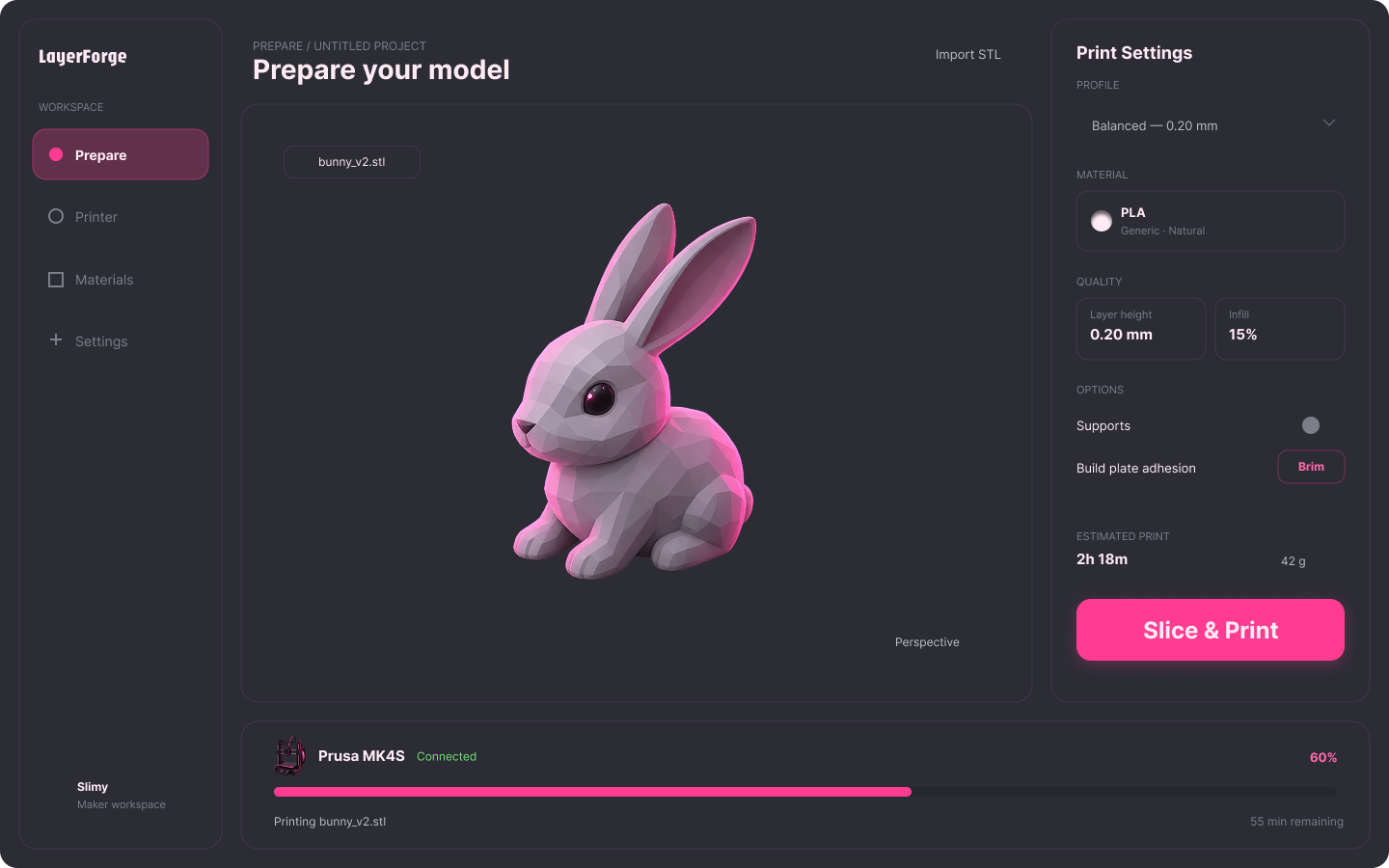Open the Prepare workspace section
Image resolution: width=1389 pixels, height=868 pixels.
click(x=121, y=154)
